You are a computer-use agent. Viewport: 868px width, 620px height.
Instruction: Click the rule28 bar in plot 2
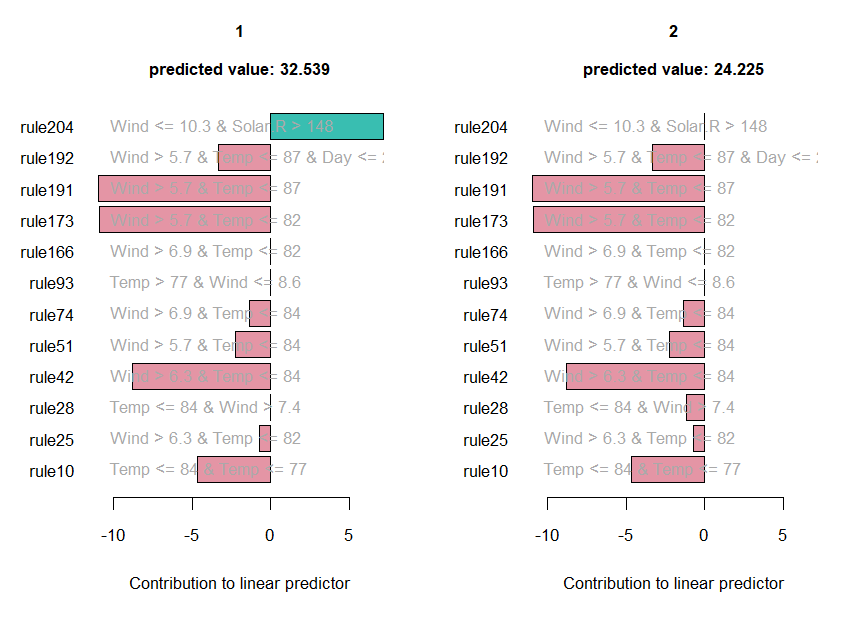pos(695,407)
